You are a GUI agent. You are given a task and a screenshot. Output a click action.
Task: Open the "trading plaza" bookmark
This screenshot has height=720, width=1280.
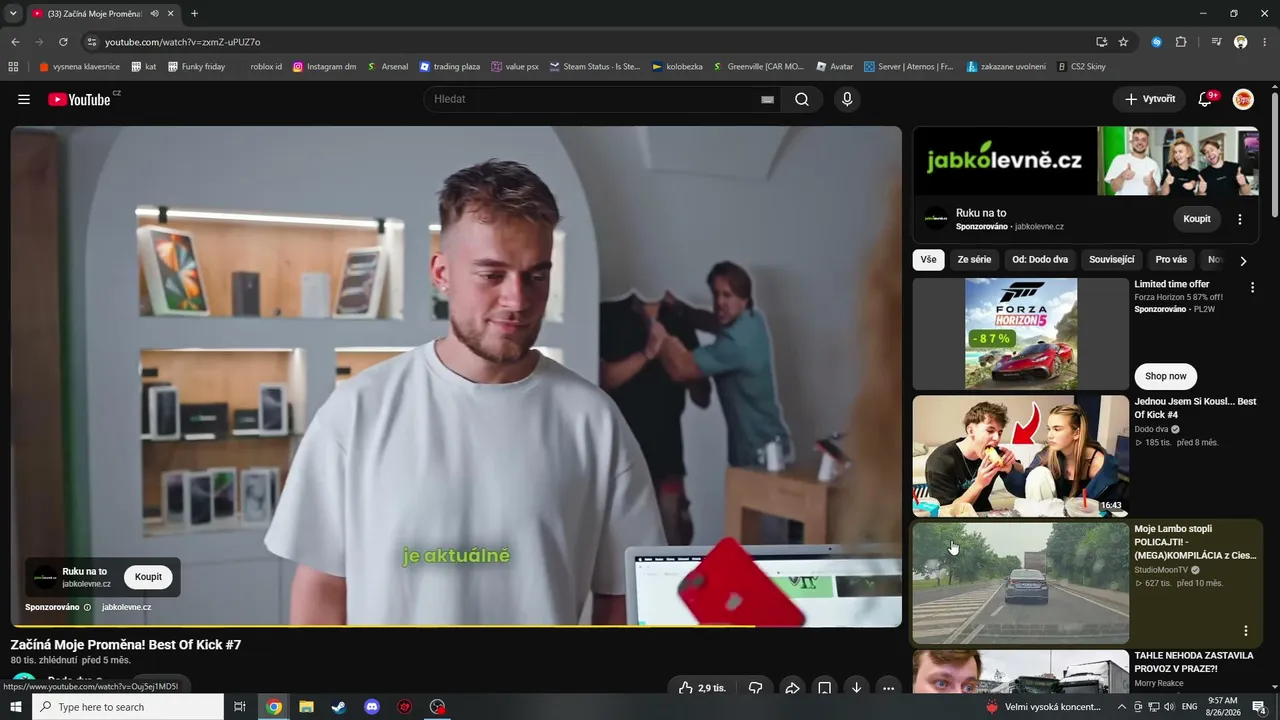click(x=450, y=67)
